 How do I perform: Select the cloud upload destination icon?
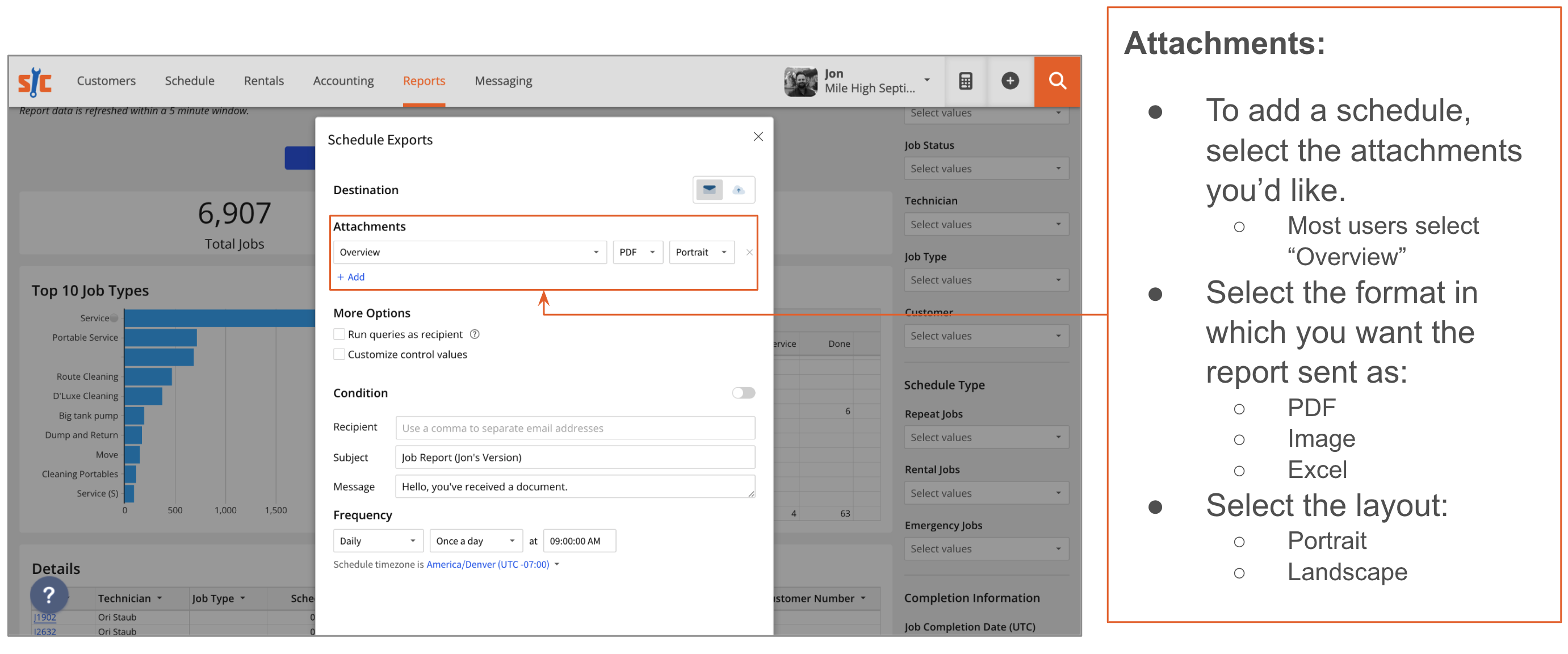click(739, 190)
